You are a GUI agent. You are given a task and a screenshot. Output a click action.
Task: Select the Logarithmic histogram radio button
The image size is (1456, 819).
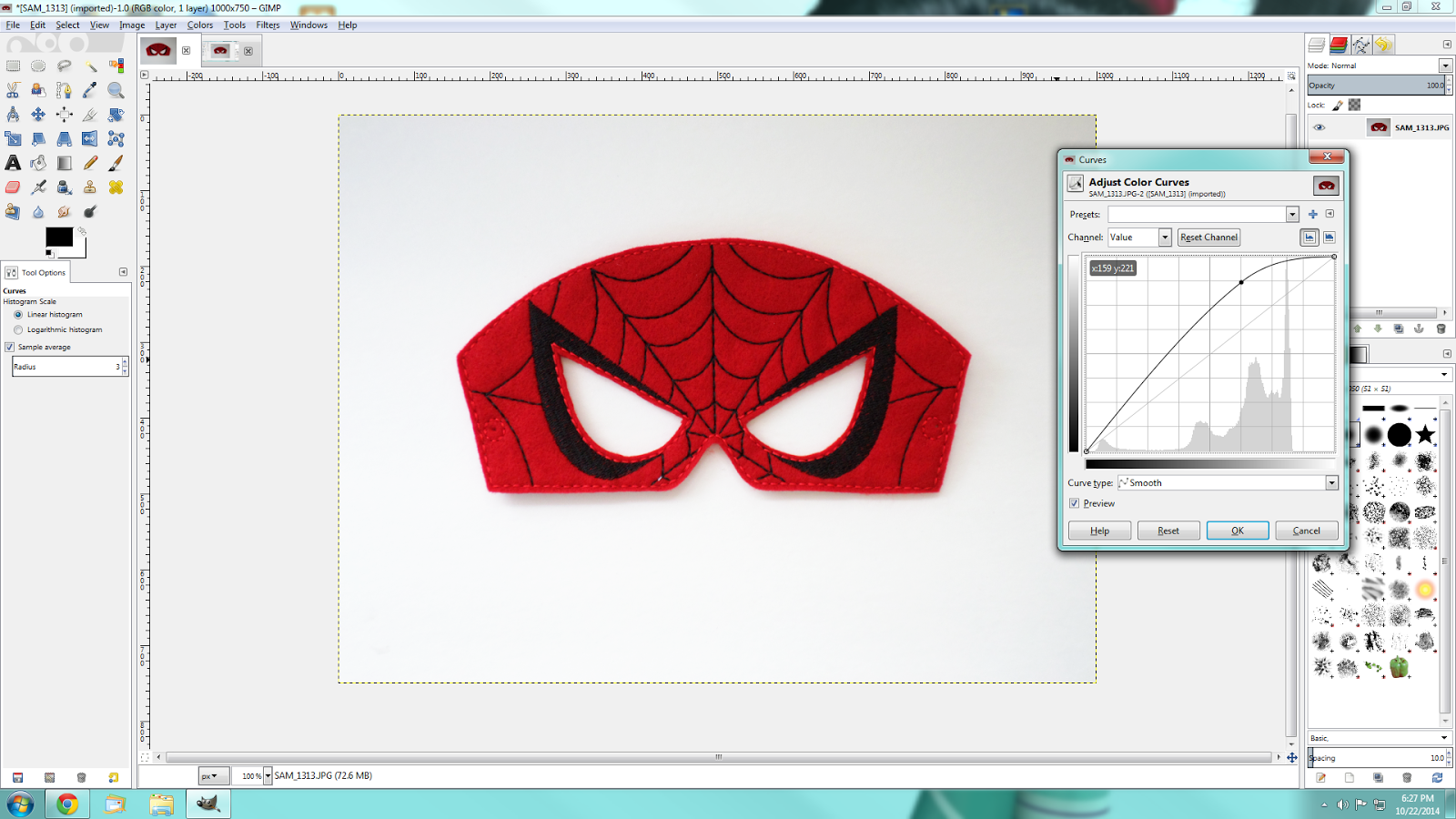click(18, 329)
